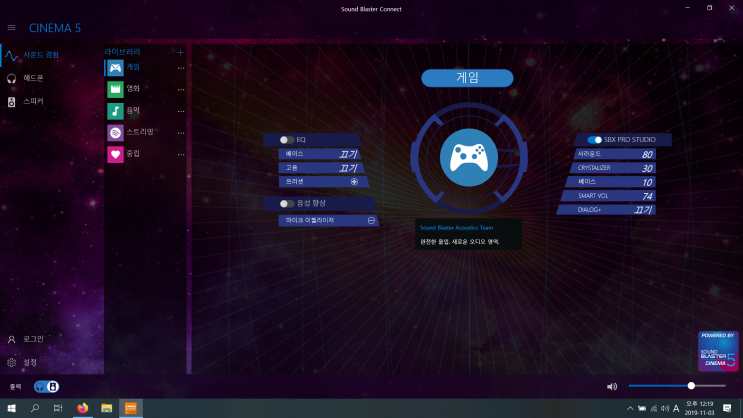Open the taskbar search

tap(35, 408)
